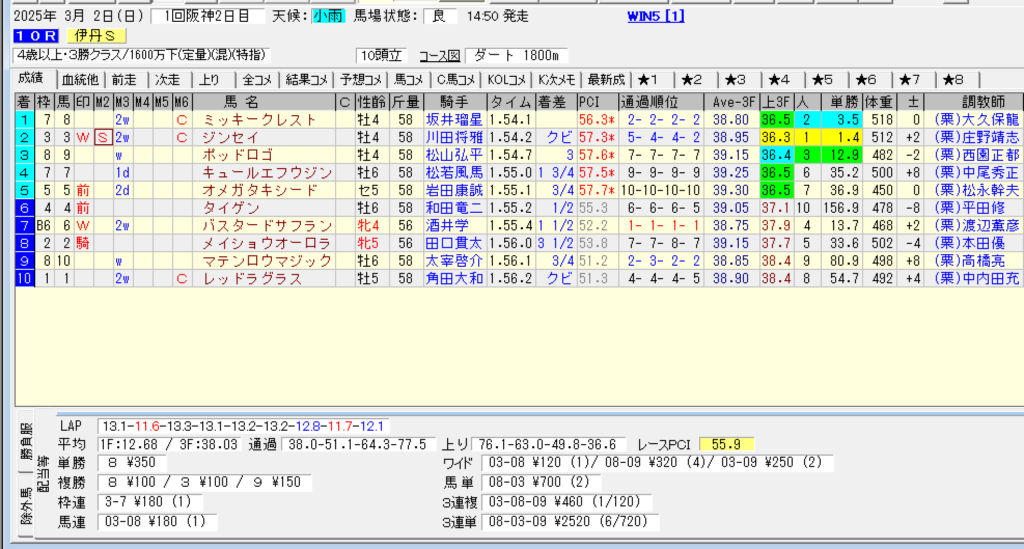Sort by the PCI column header

tap(596, 102)
